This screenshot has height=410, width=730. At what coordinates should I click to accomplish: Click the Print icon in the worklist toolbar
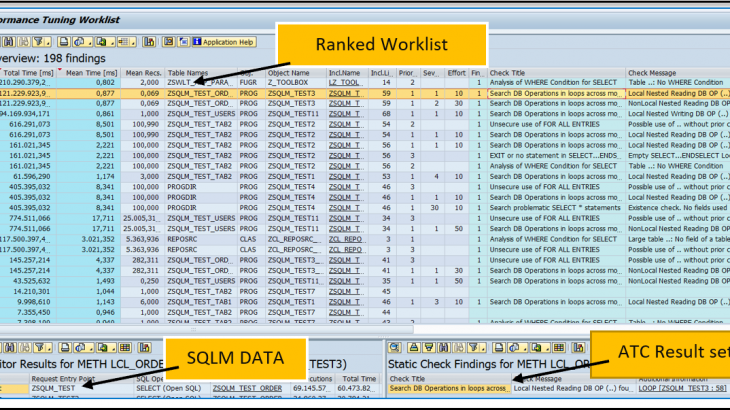[x=64, y=42]
